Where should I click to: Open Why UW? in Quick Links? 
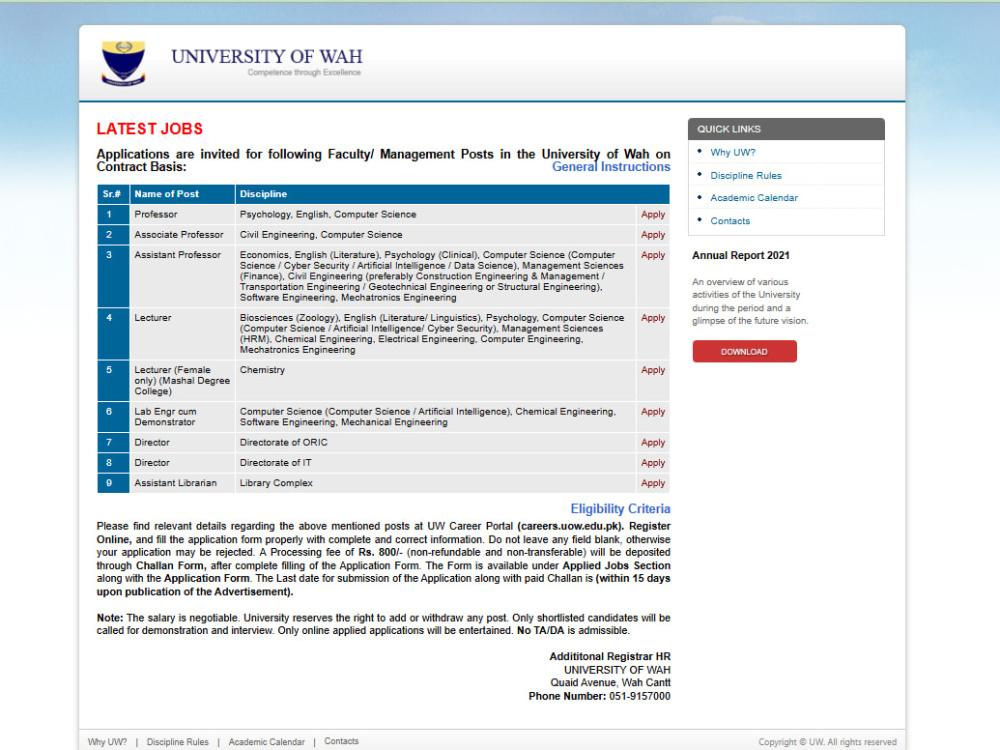(x=733, y=152)
